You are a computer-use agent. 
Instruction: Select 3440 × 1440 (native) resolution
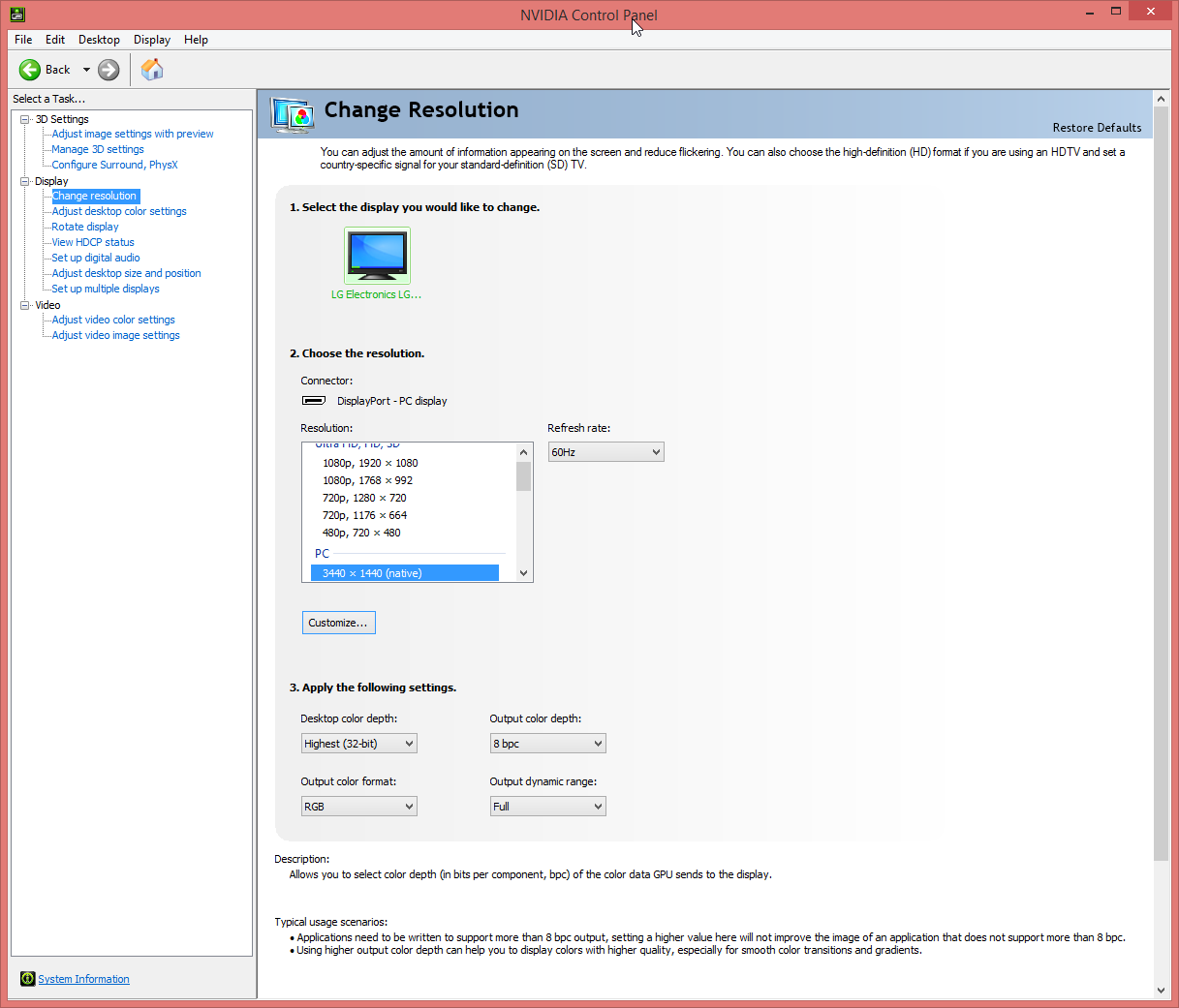pos(405,573)
